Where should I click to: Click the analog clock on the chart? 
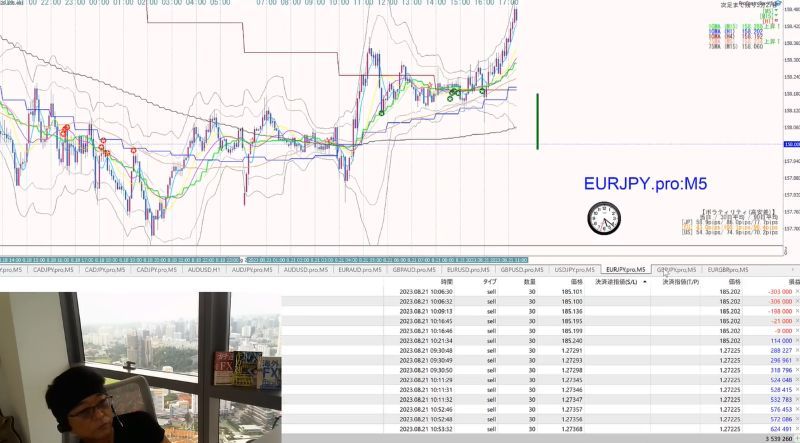pyautogui.click(x=604, y=218)
